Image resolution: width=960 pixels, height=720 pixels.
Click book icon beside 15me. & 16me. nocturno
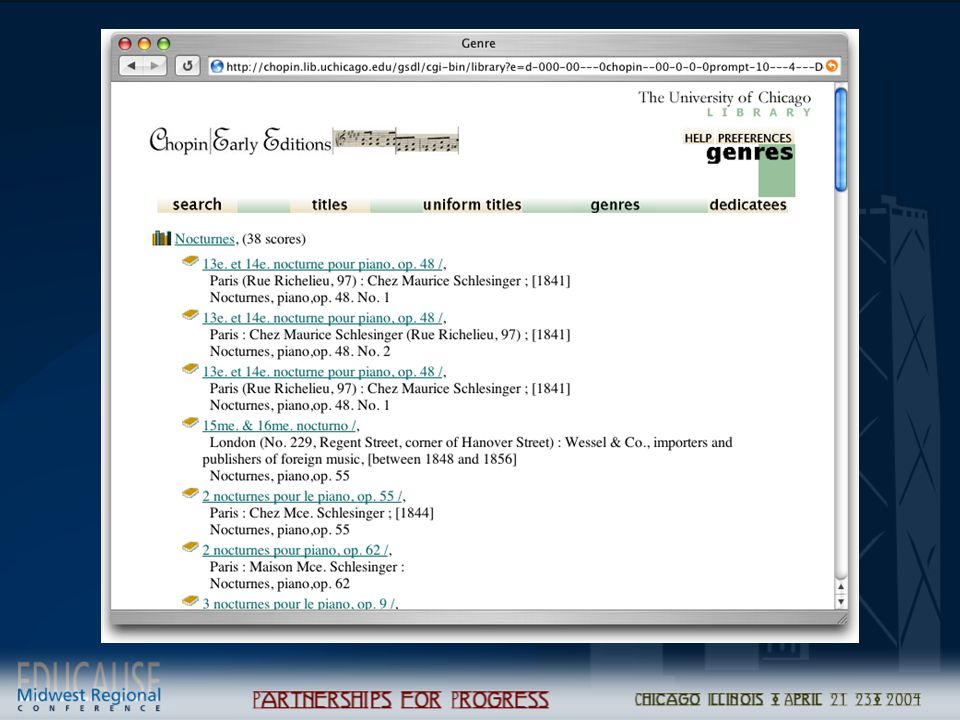pyautogui.click(x=190, y=423)
